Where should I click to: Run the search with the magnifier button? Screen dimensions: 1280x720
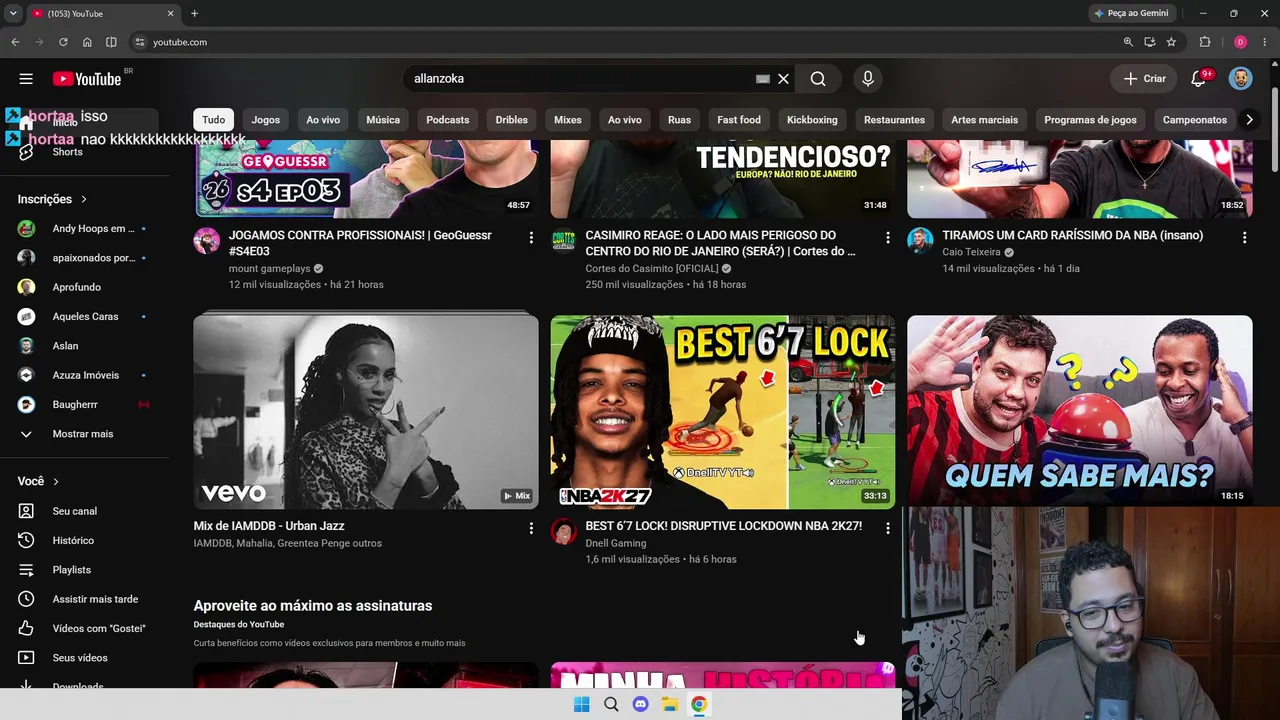coord(818,79)
